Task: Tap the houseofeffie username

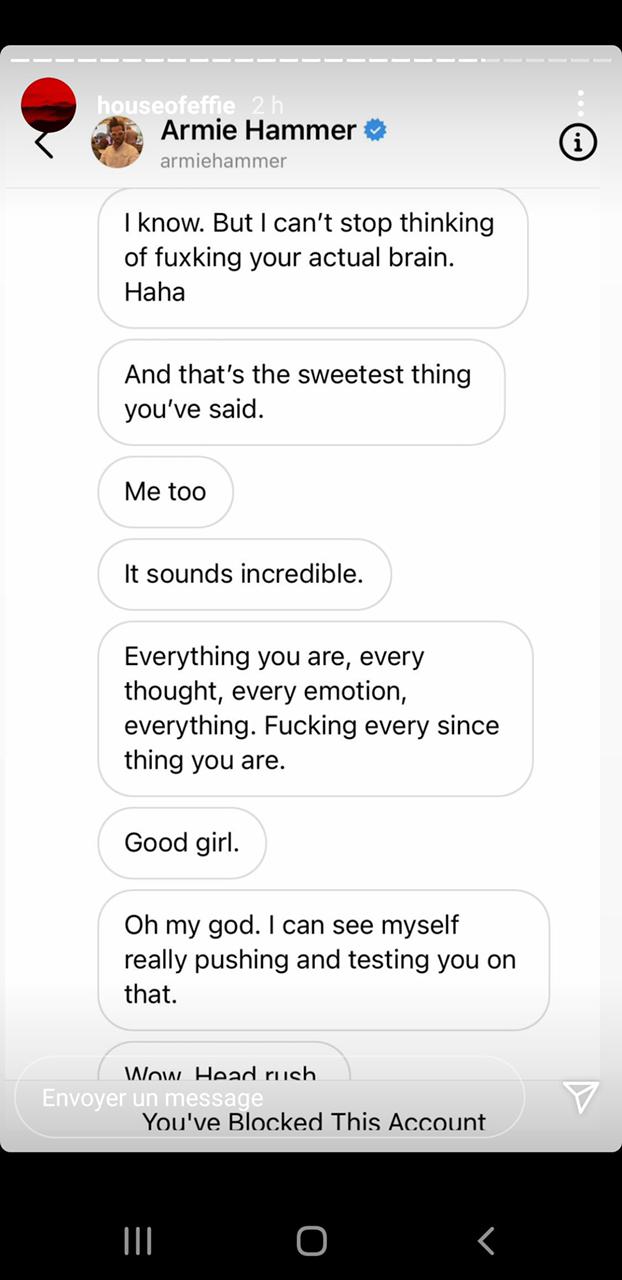Action: (166, 104)
